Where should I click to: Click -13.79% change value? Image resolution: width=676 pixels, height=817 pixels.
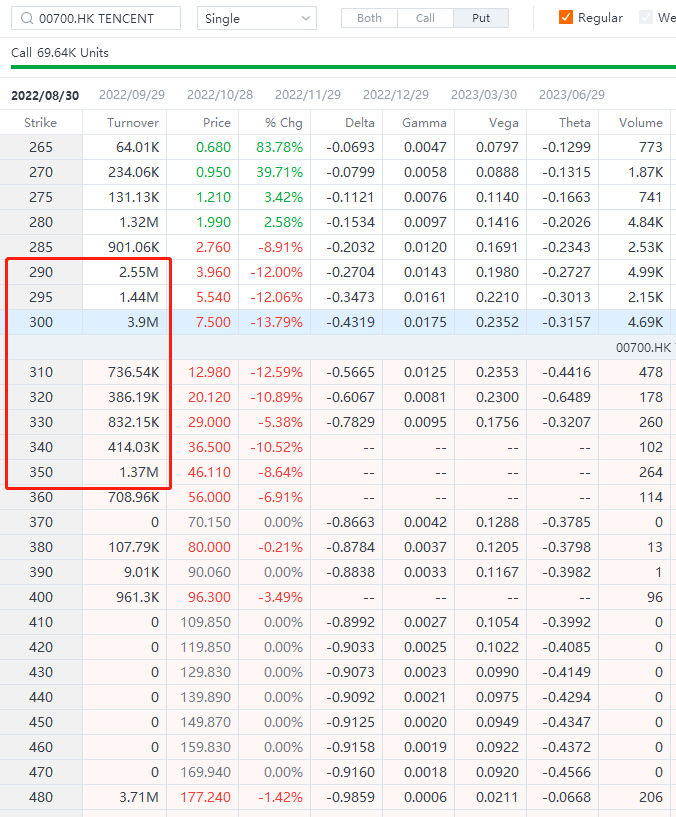[x=276, y=323]
